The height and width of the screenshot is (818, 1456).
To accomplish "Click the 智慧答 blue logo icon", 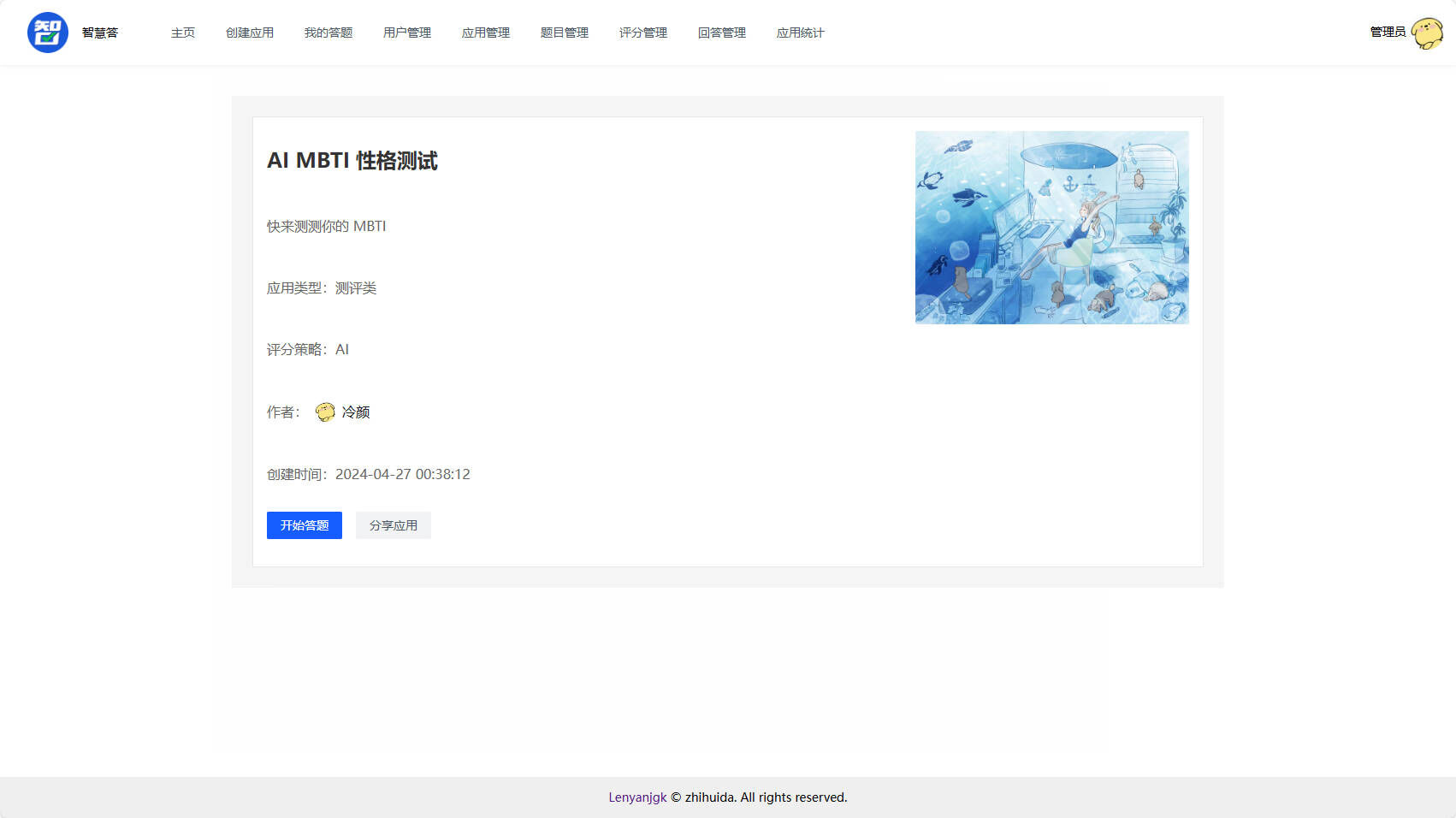I will [48, 33].
